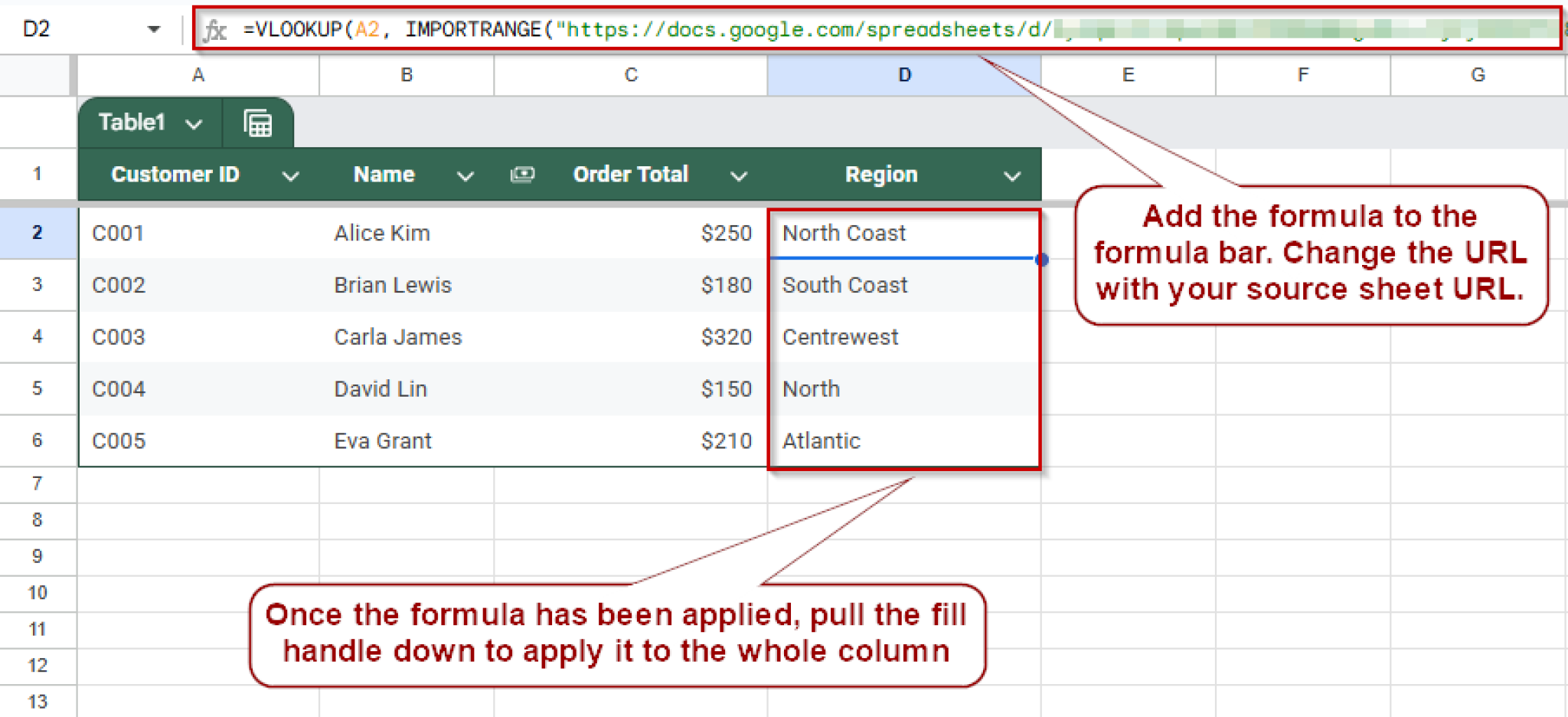Click the blue fill handle dot on cell D2
The width and height of the screenshot is (1568, 717).
(1041, 260)
